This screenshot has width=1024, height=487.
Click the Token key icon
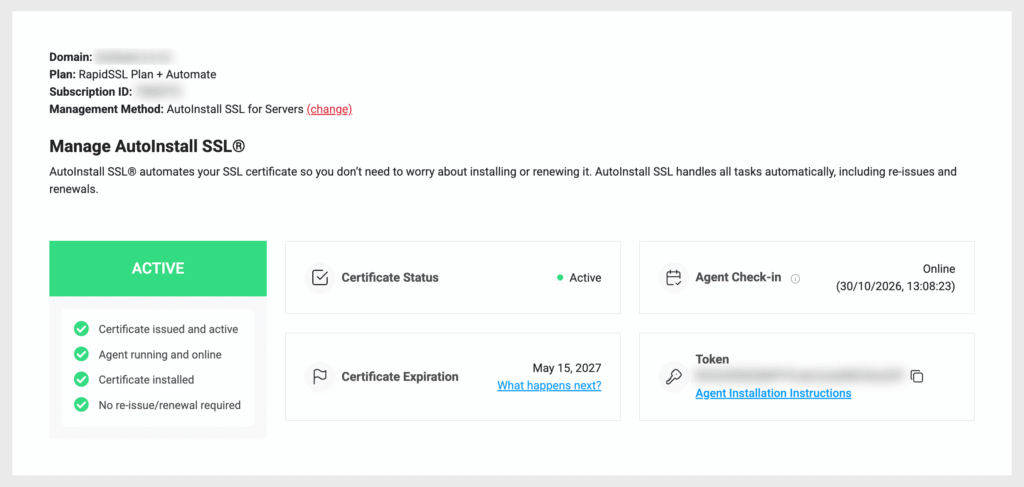(x=673, y=377)
